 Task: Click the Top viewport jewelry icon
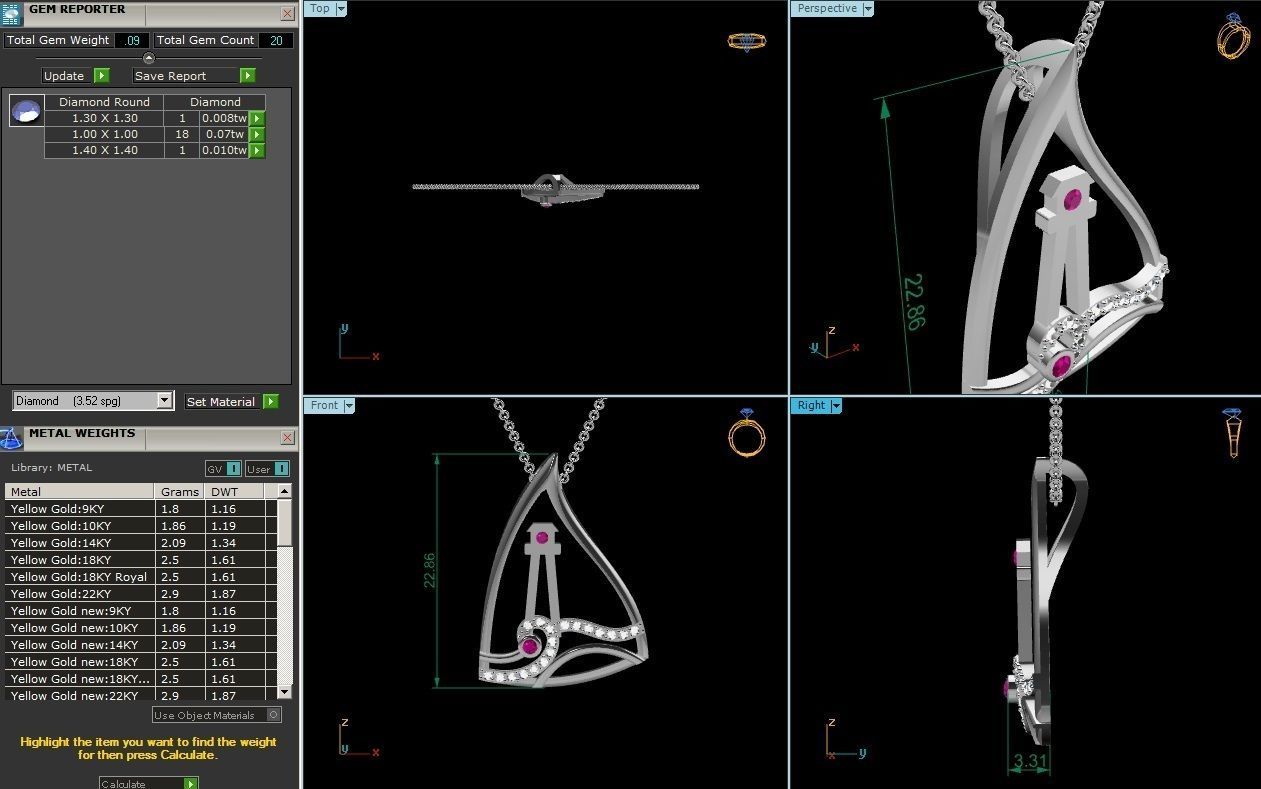[746, 42]
